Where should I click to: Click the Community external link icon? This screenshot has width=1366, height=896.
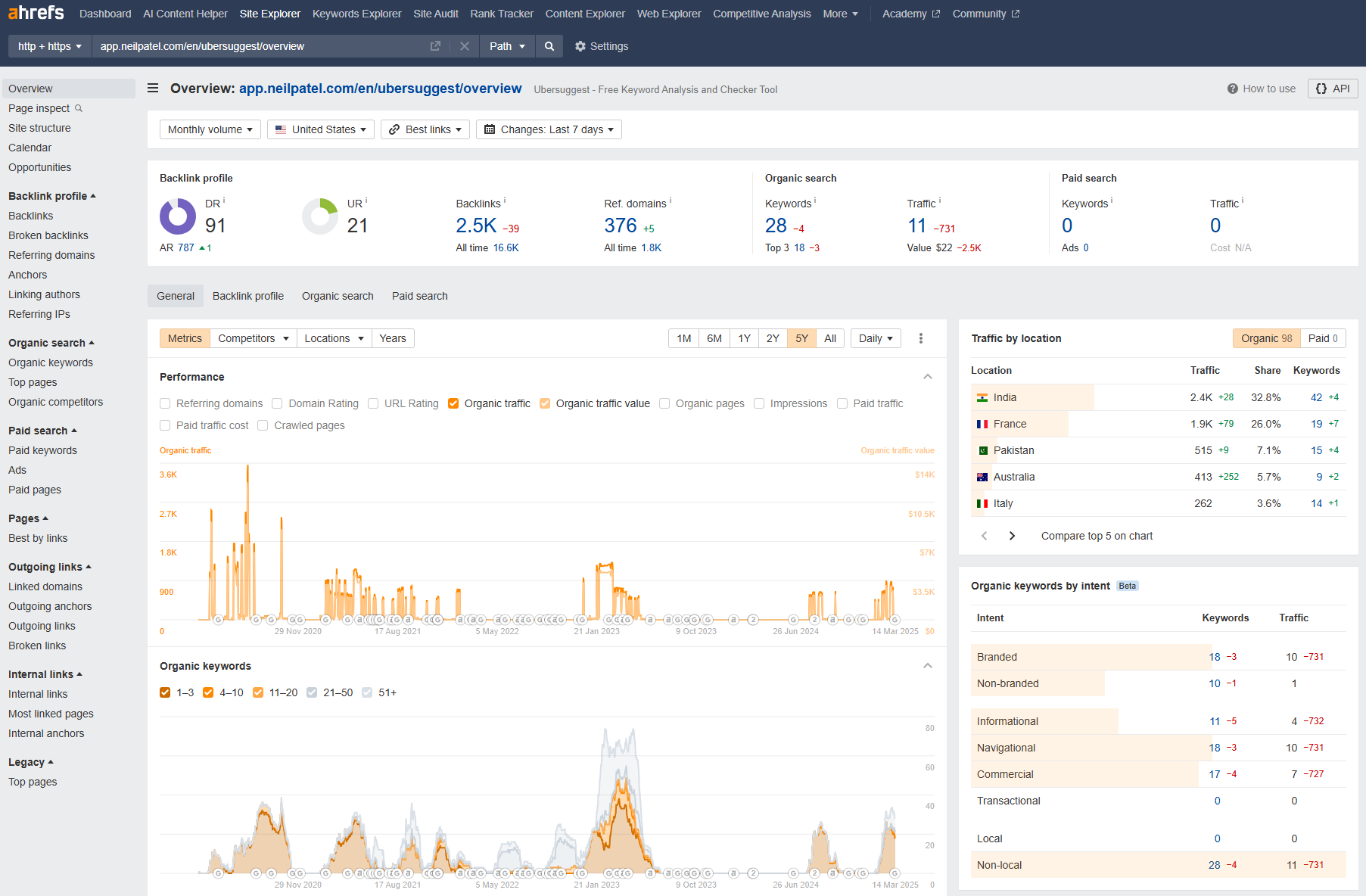click(1016, 14)
